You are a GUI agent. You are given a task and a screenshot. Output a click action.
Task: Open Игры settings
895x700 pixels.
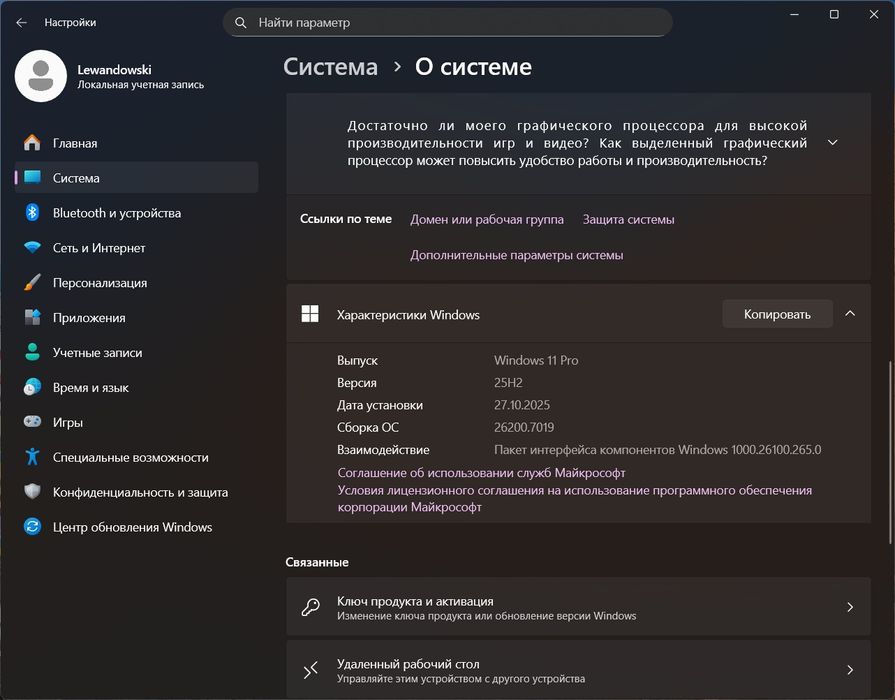coord(136,422)
